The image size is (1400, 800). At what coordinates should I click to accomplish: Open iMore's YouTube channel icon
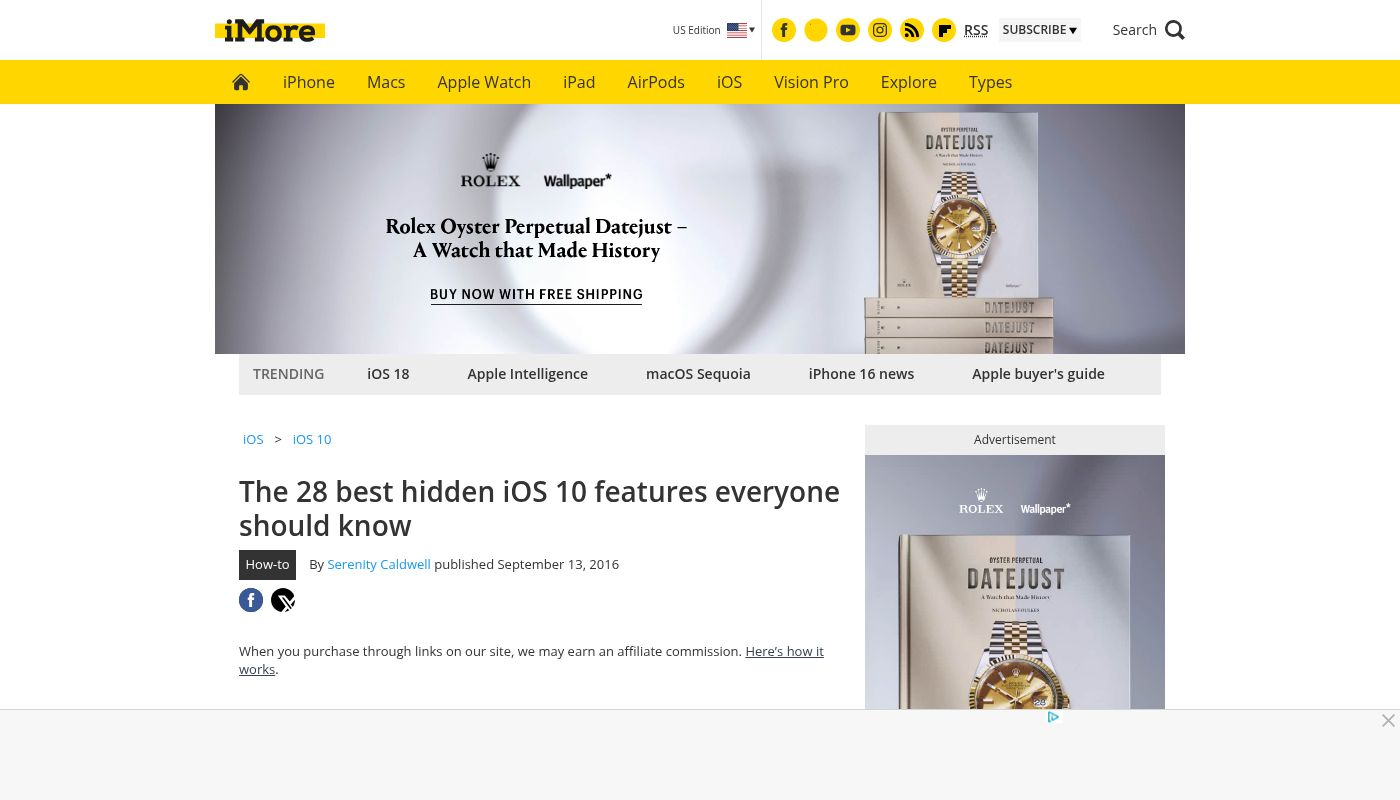[x=848, y=30]
